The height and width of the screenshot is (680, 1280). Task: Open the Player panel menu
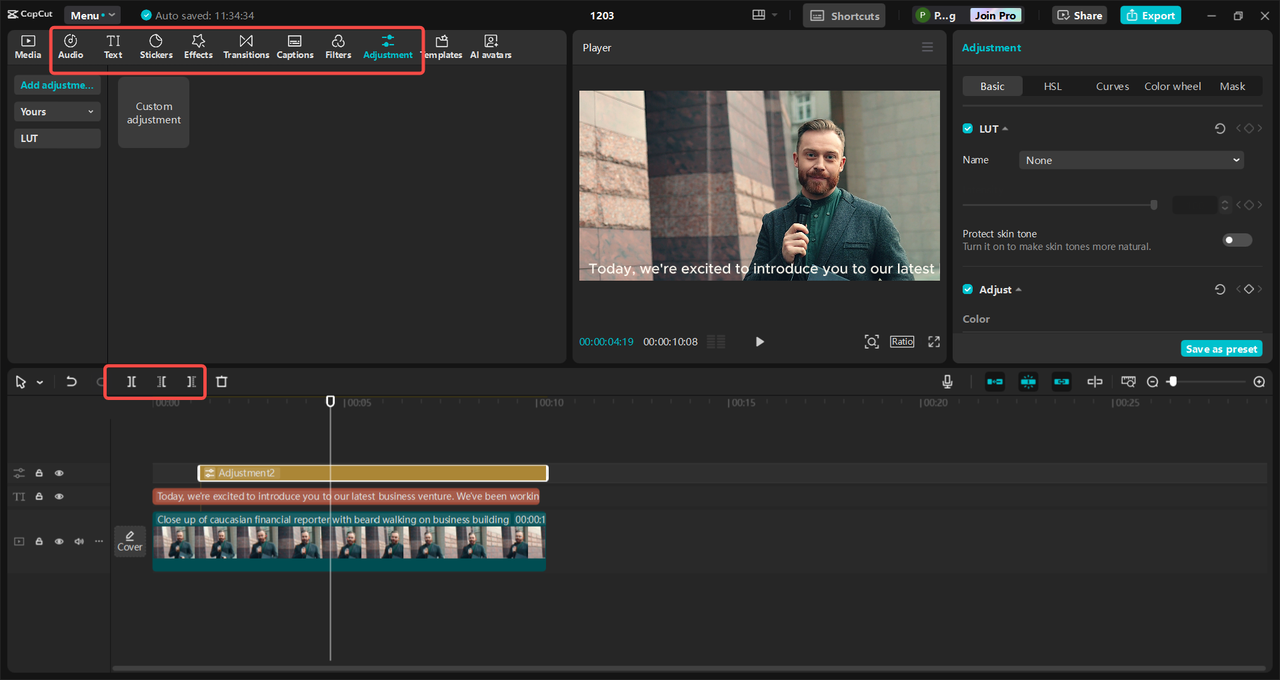[x=927, y=47]
